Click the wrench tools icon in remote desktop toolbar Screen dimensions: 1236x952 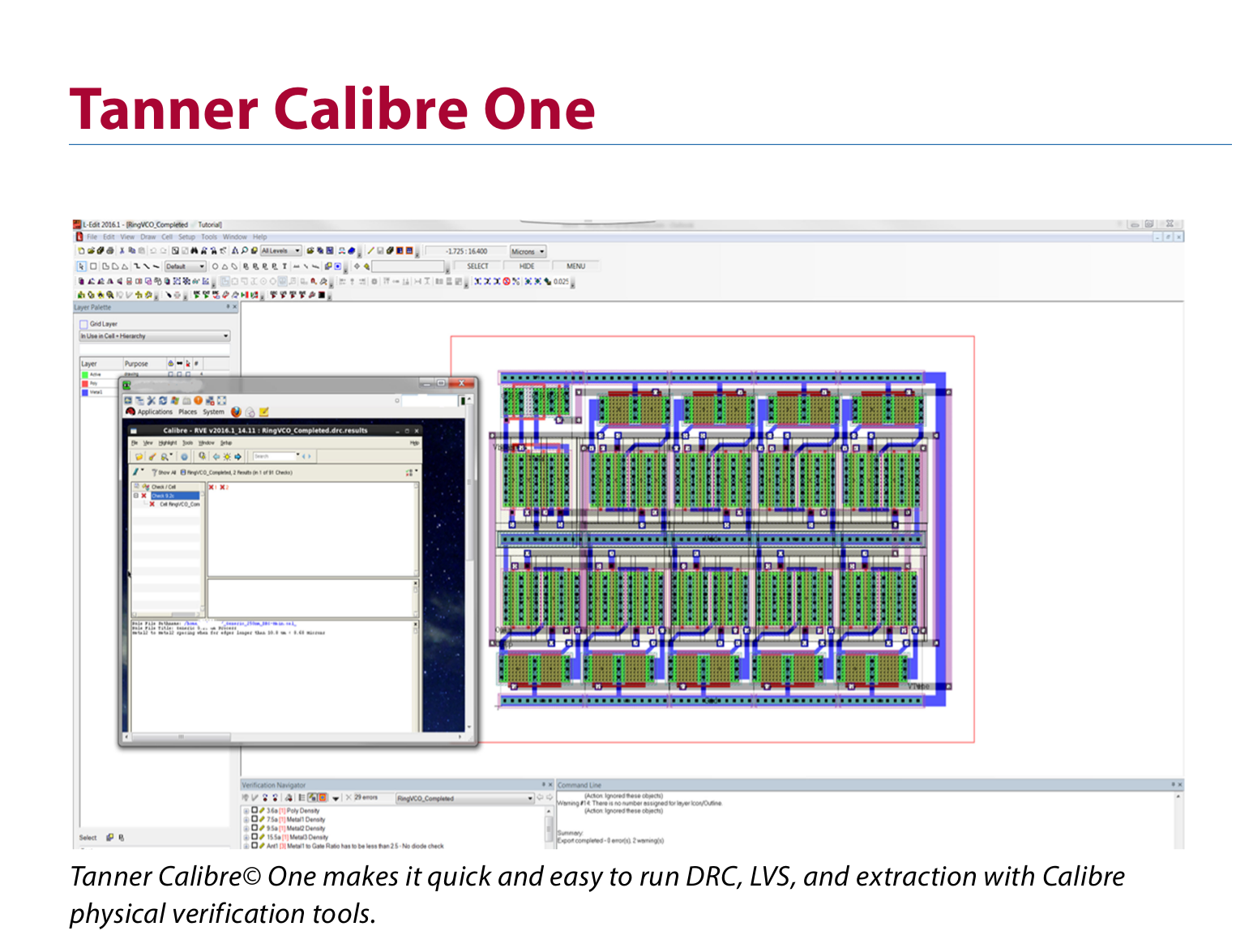coord(152,400)
